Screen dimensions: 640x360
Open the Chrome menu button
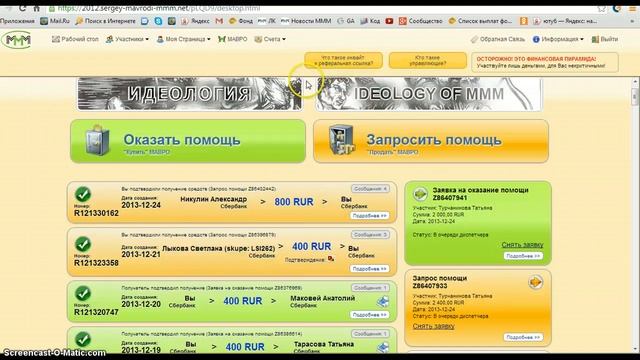click(x=632, y=9)
